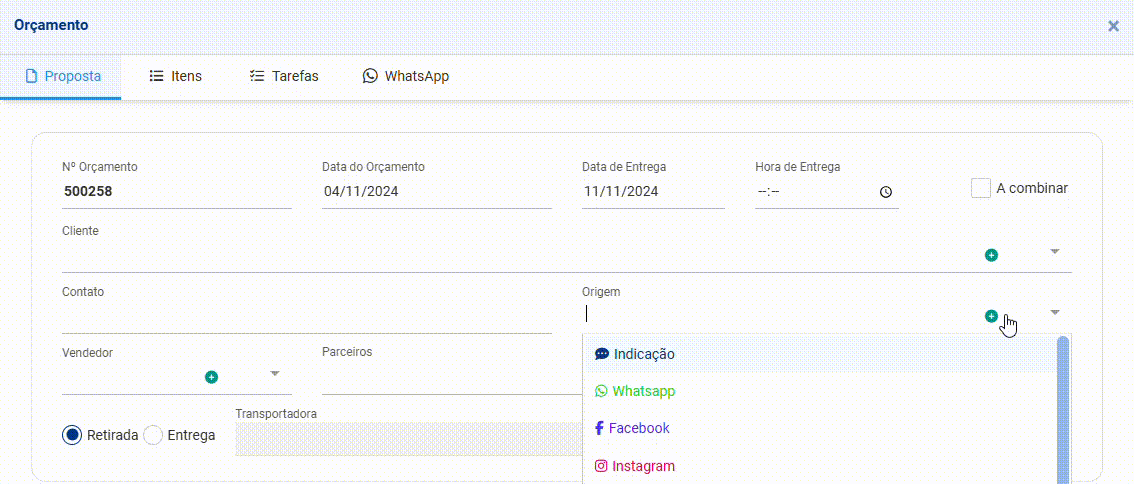Choose Indicação from the Origem list

[643, 354]
